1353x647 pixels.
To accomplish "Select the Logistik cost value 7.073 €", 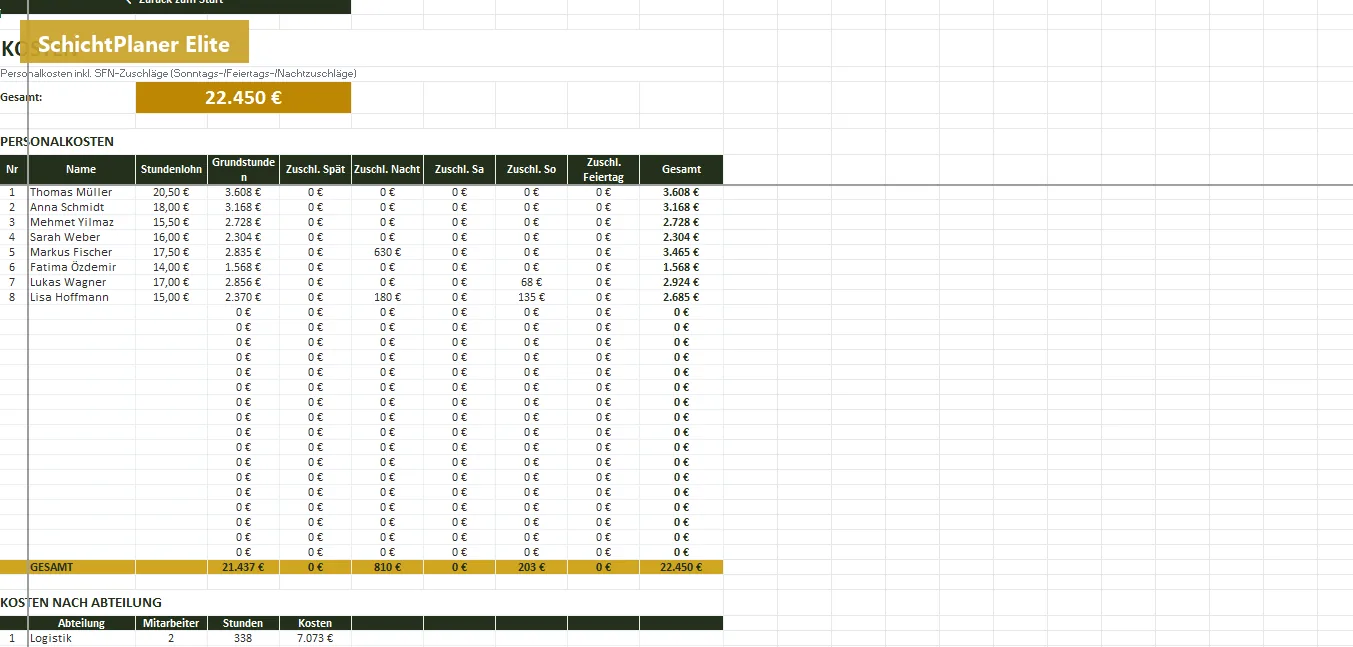I will point(315,638).
